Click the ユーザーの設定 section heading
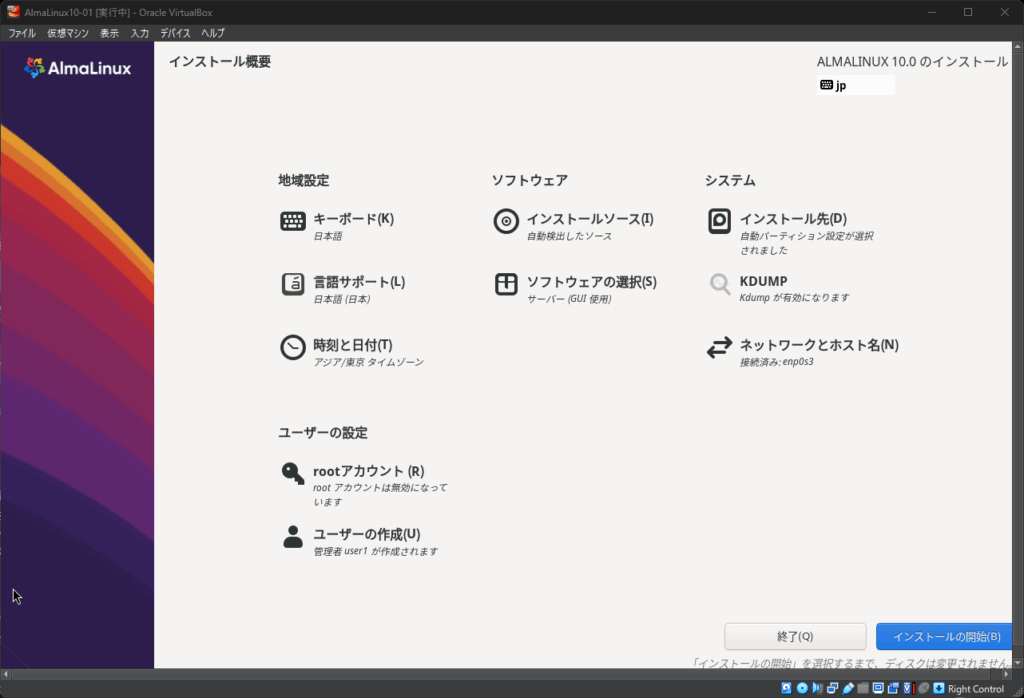 point(323,432)
